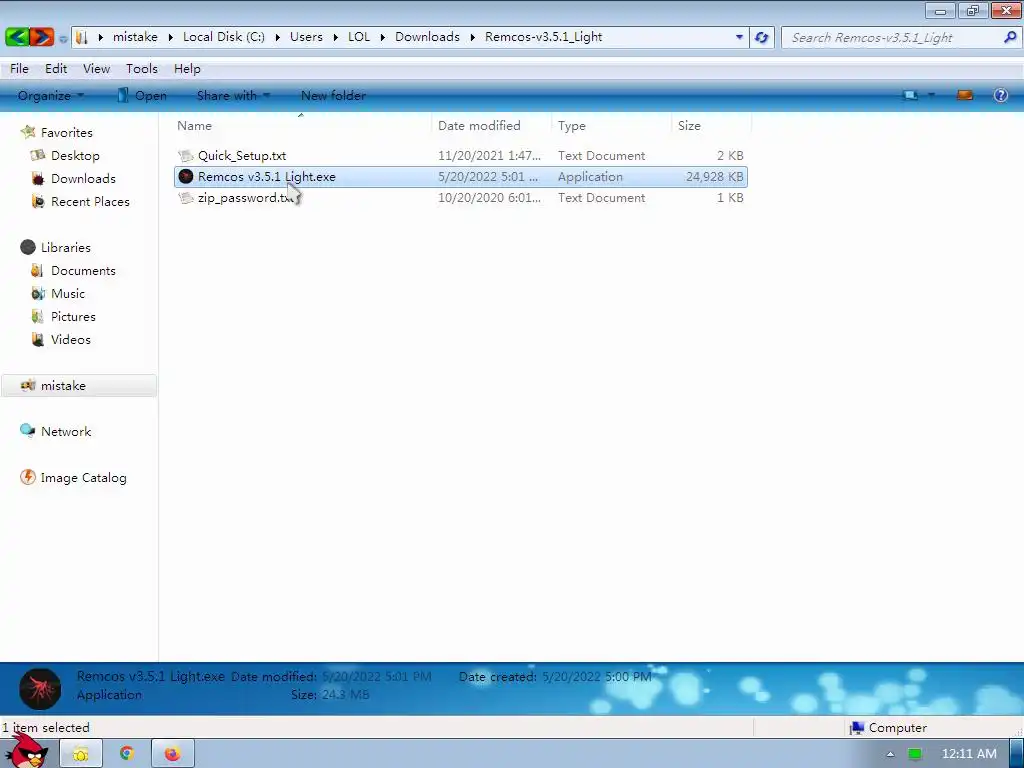Open Image Catalog in the sidebar
This screenshot has width=1024, height=768.
(84, 478)
